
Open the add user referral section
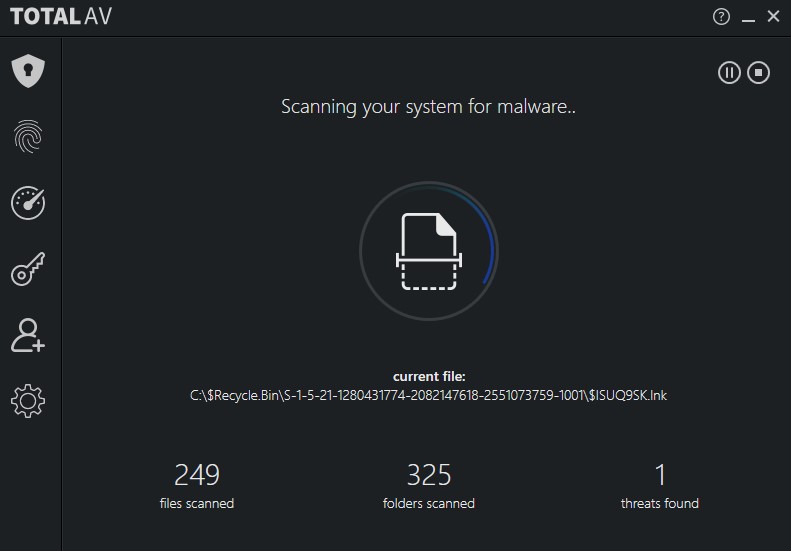point(28,335)
